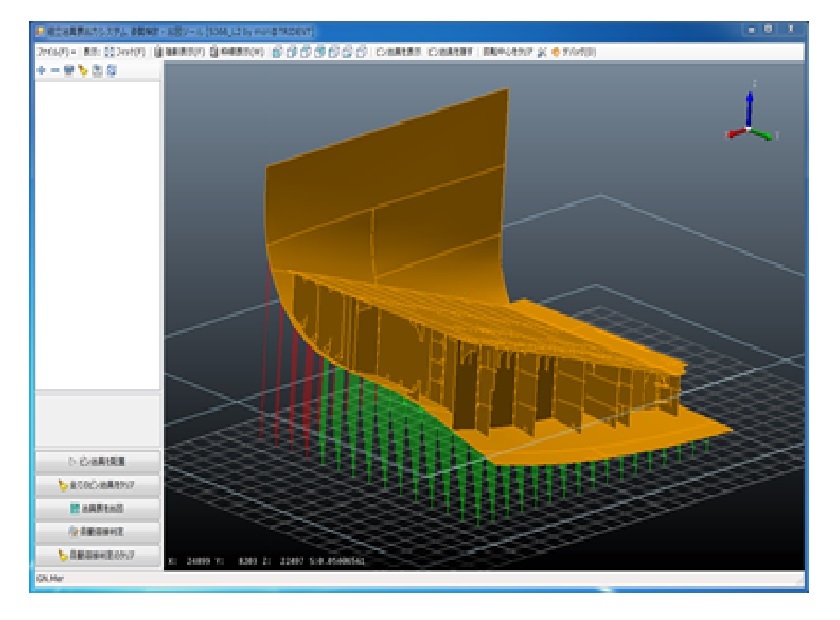The image size is (840, 620).
Task: Click the leftmost view-orientation cube icon
Action: [x=277, y=52]
